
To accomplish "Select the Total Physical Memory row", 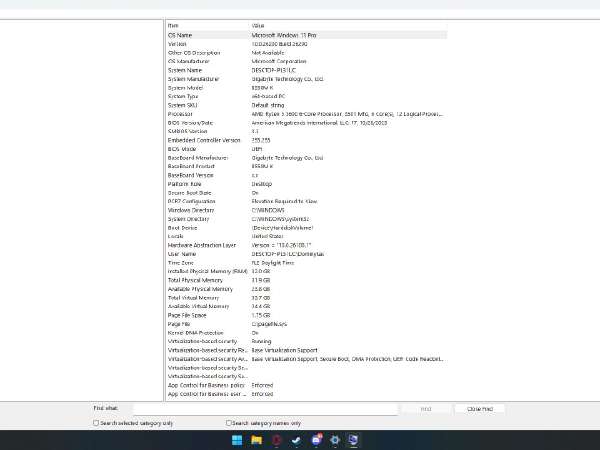I will pos(307,280).
